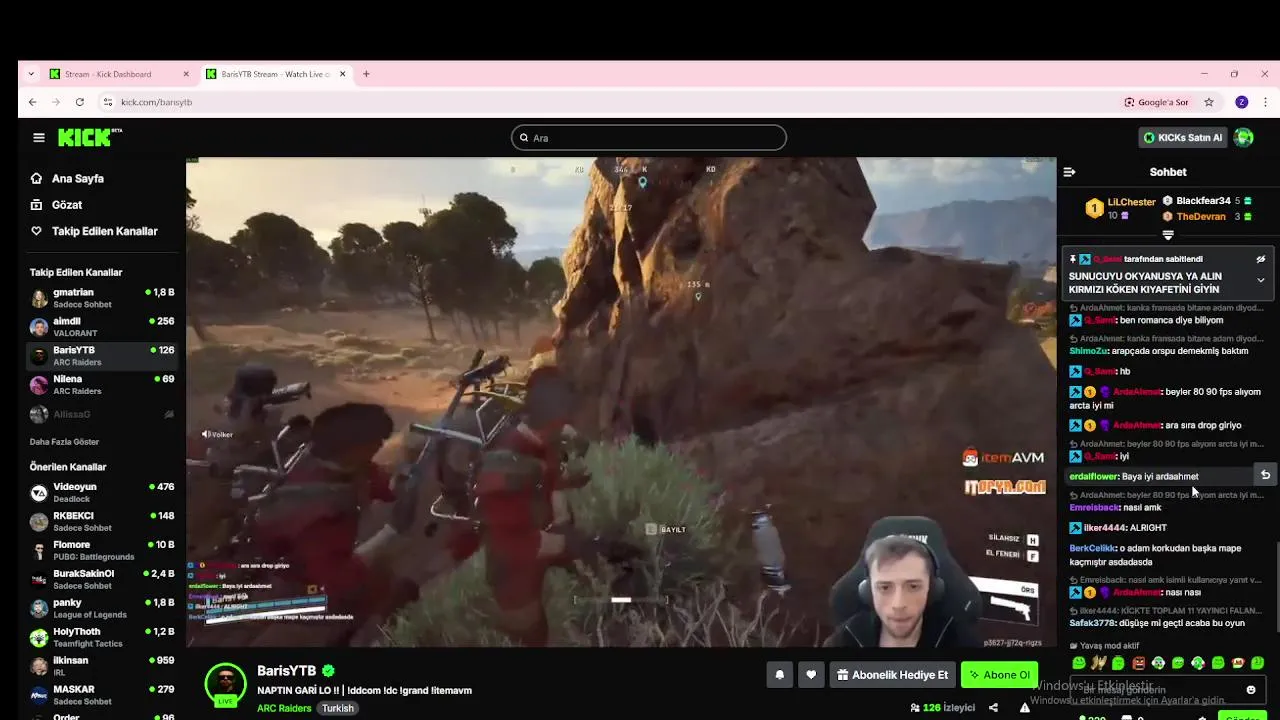The width and height of the screenshot is (1280, 720).
Task: Insert the angry red face emote
Action: point(1138,663)
